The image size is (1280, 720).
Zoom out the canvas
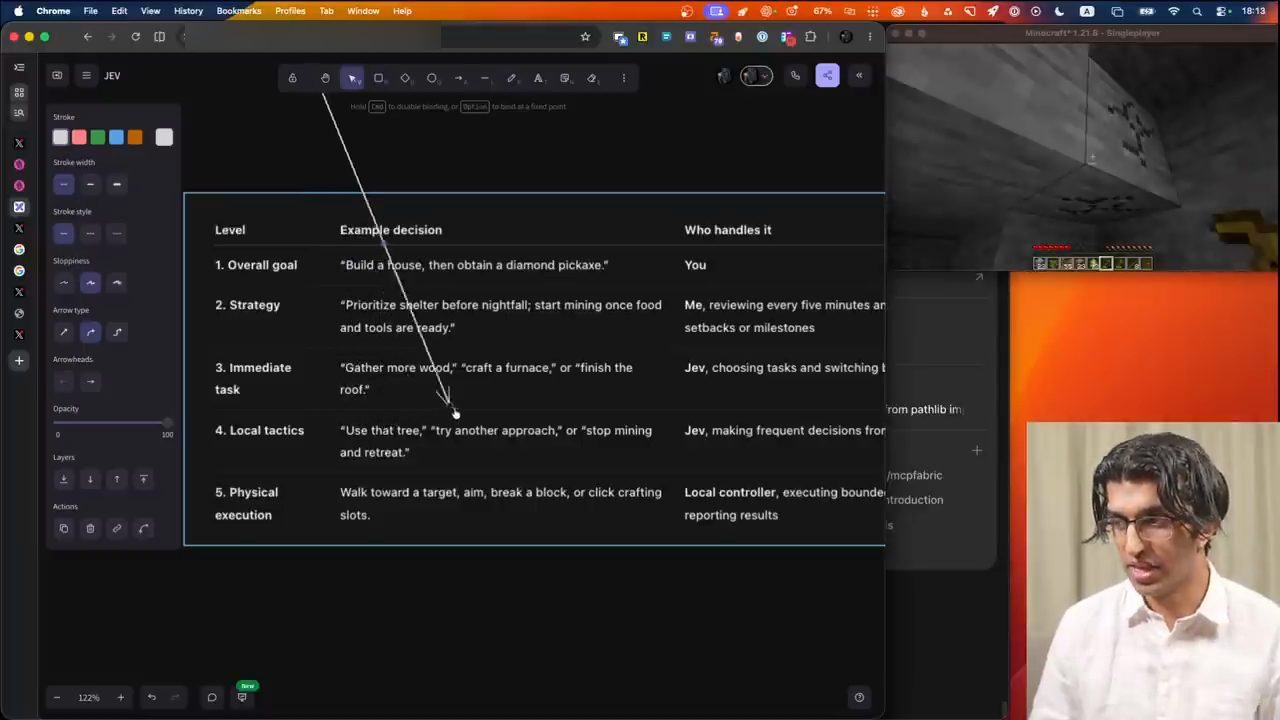click(x=57, y=697)
